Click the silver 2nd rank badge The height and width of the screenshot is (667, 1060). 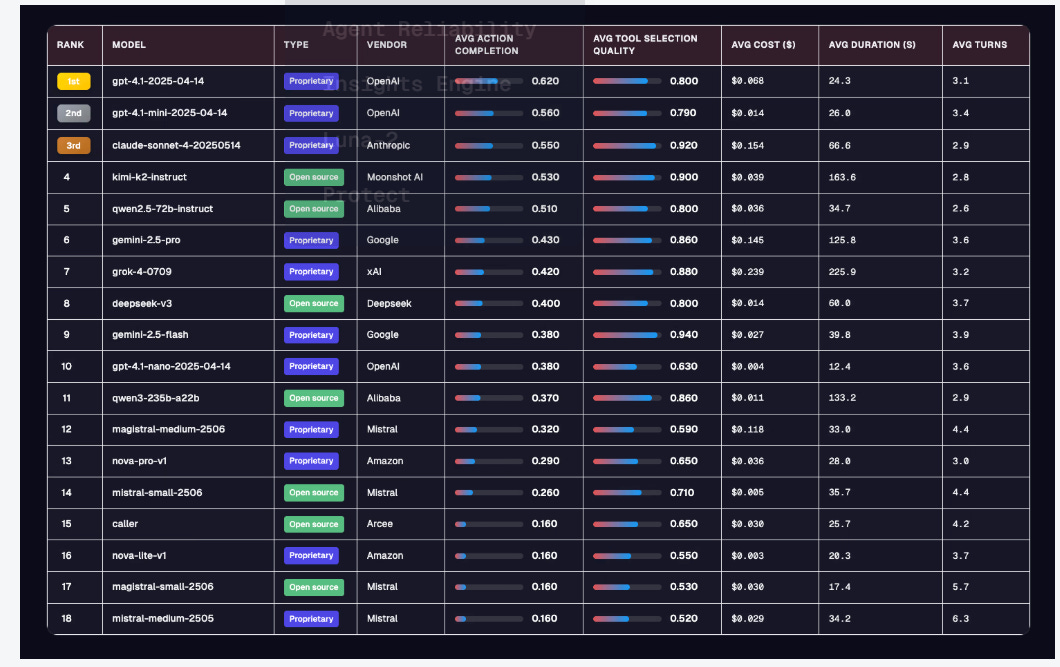74,113
